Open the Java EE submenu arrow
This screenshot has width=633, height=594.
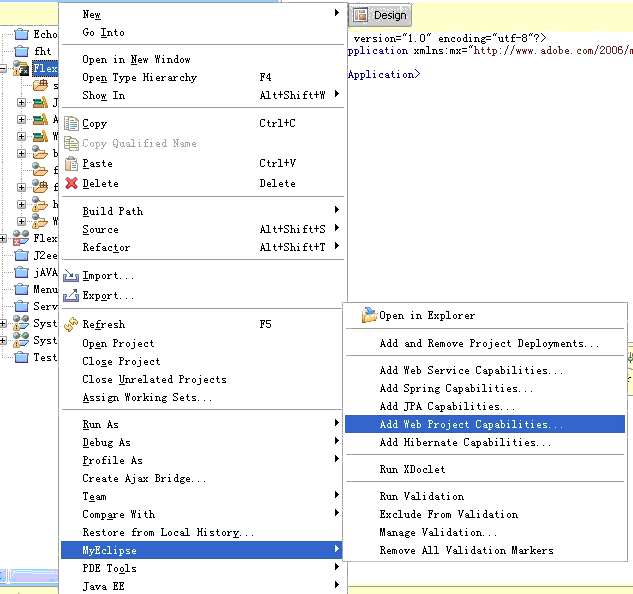[337, 585]
